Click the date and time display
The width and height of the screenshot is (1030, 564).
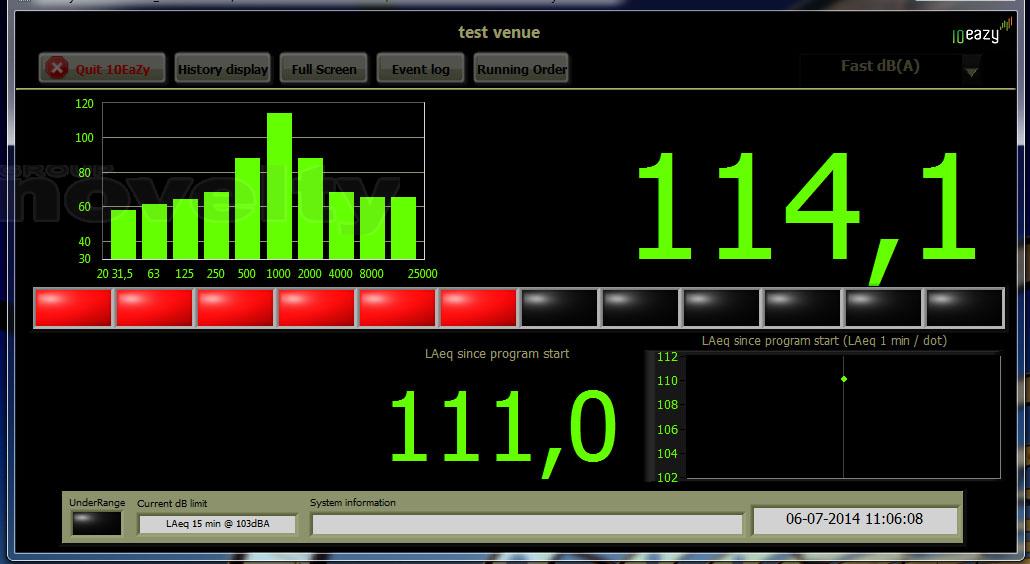pos(854,520)
